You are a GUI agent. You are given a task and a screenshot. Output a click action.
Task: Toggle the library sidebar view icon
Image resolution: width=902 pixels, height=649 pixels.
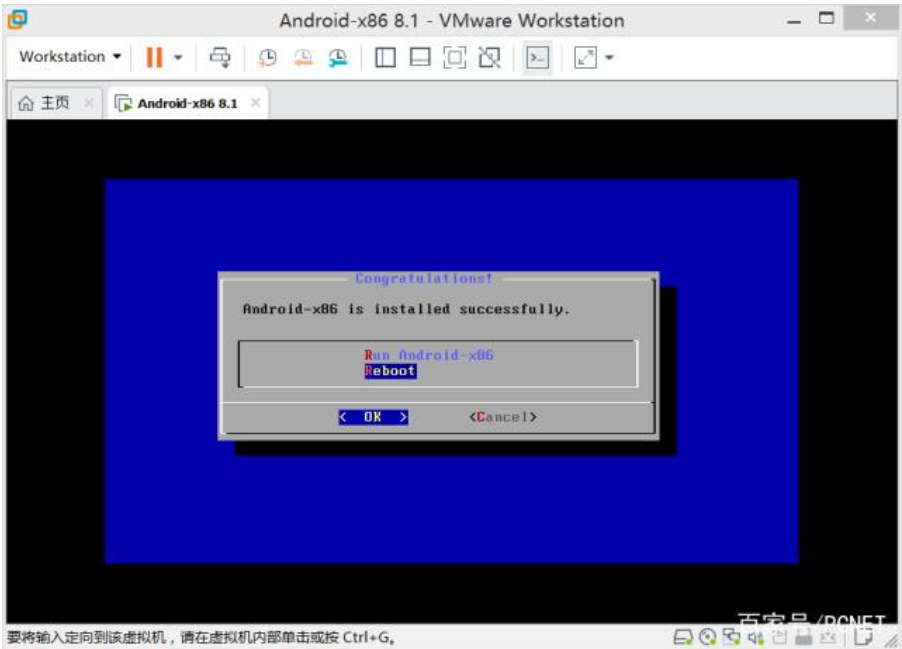click(385, 57)
